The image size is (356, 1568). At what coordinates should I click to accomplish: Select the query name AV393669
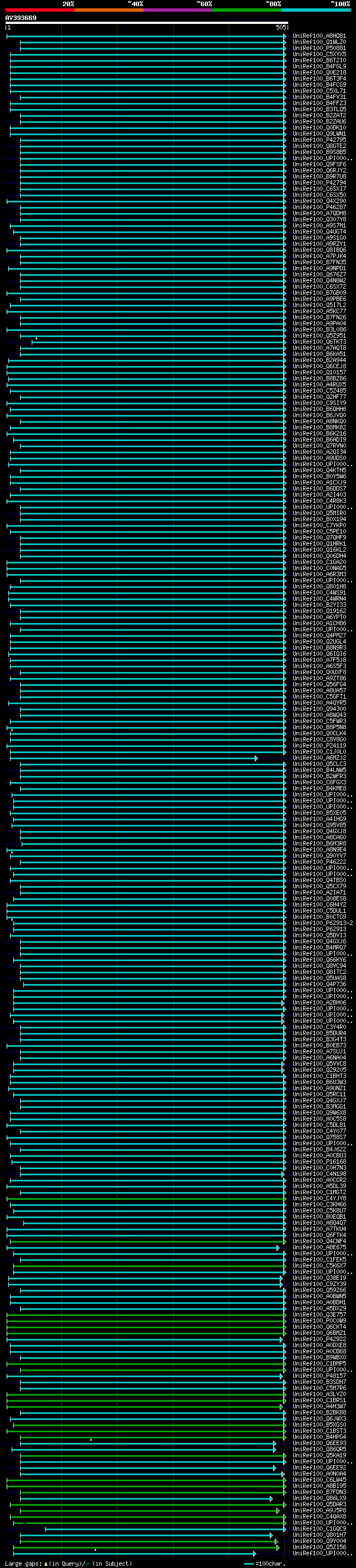(21, 18)
